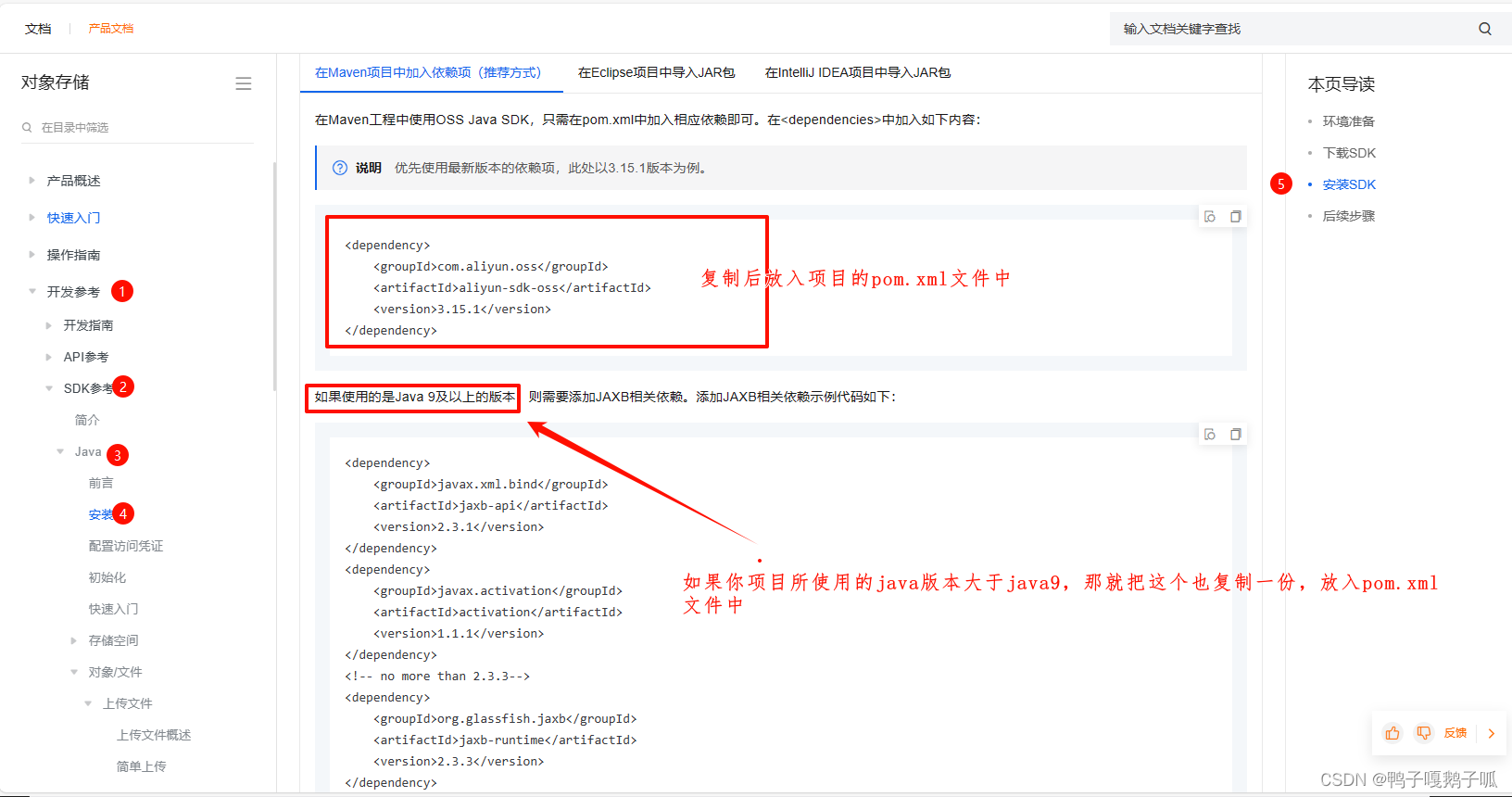The width and height of the screenshot is (1512, 797).
Task: Jump to 安装SDK in page guide
Action: click(1349, 184)
